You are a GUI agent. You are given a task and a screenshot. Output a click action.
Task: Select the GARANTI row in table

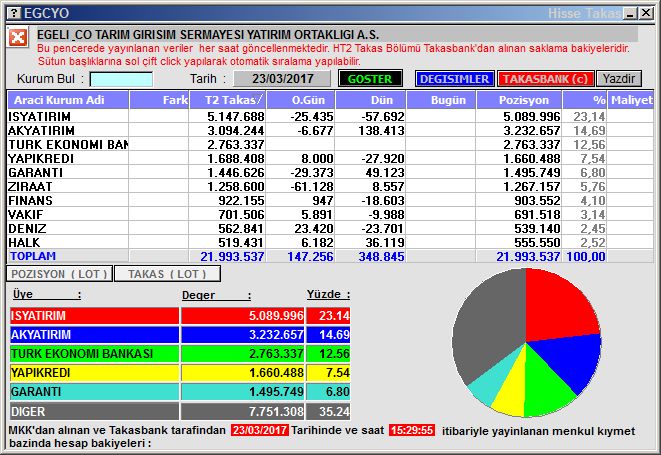coord(330,172)
